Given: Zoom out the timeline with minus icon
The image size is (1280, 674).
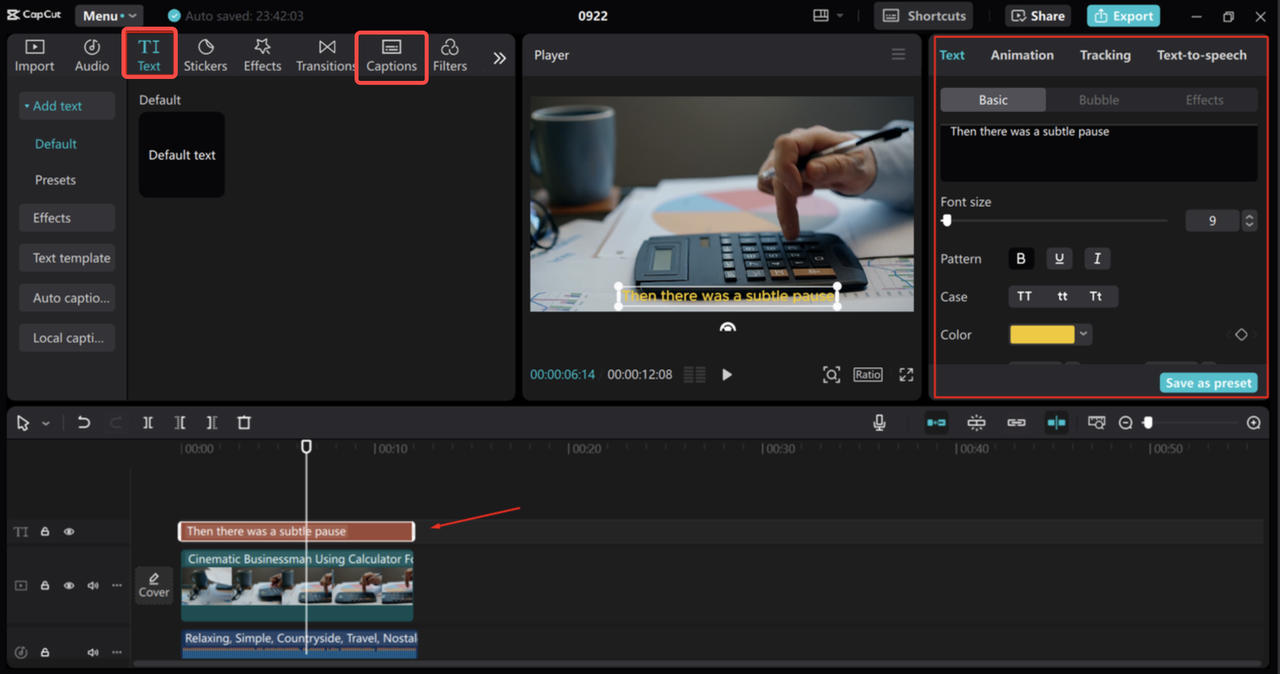Looking at the screenshot, I should coord(1125,423).
